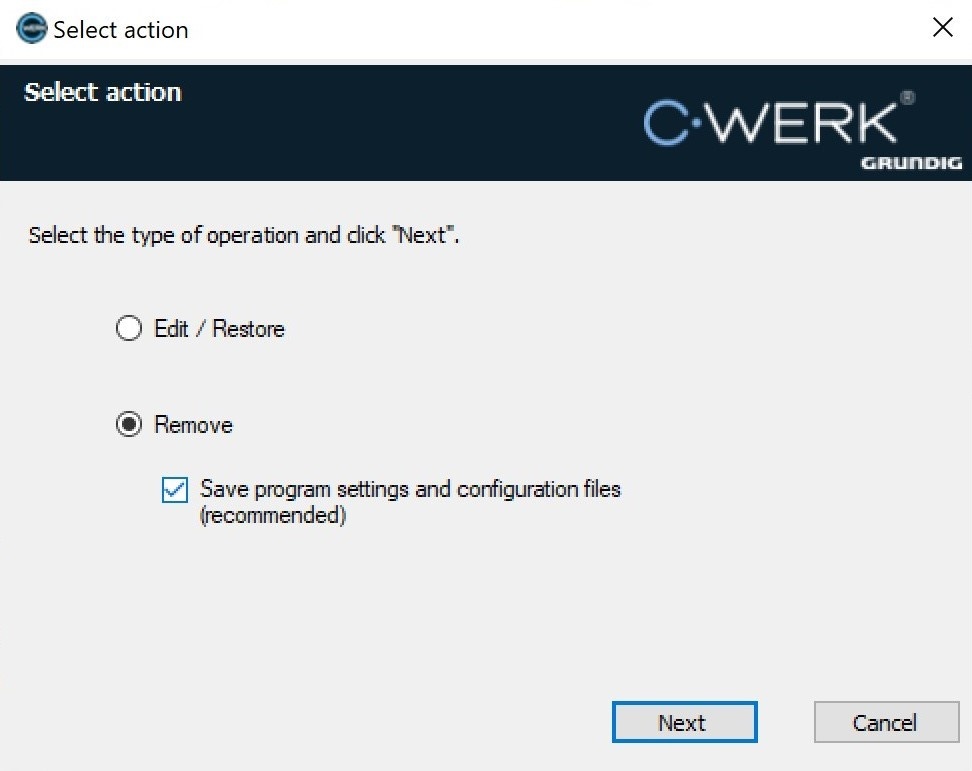Click the empty title bar area
Image resolution: width=972 pixels, height=771 pixels.
[x=550, y=29]
